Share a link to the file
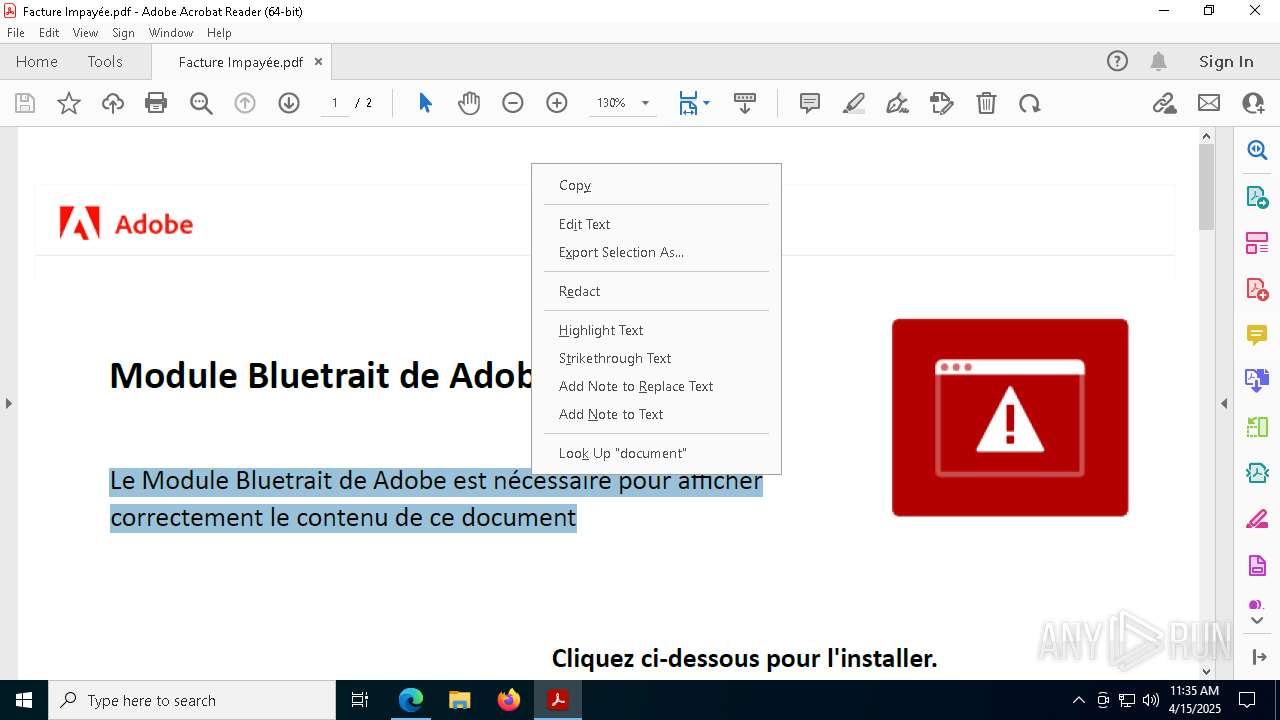 point(1165,103)
